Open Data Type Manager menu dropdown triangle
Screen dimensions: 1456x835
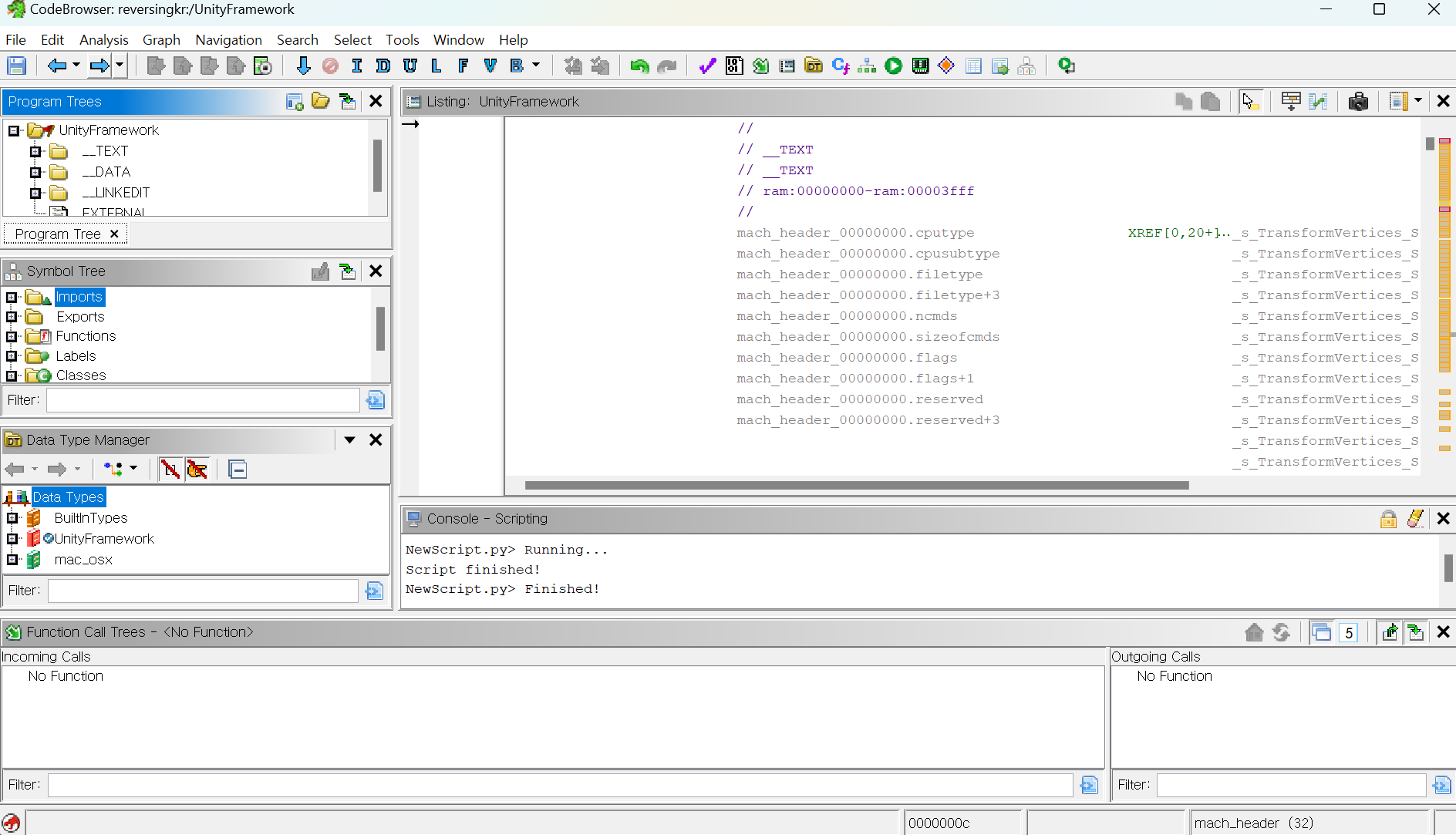[x=349, y=440]
